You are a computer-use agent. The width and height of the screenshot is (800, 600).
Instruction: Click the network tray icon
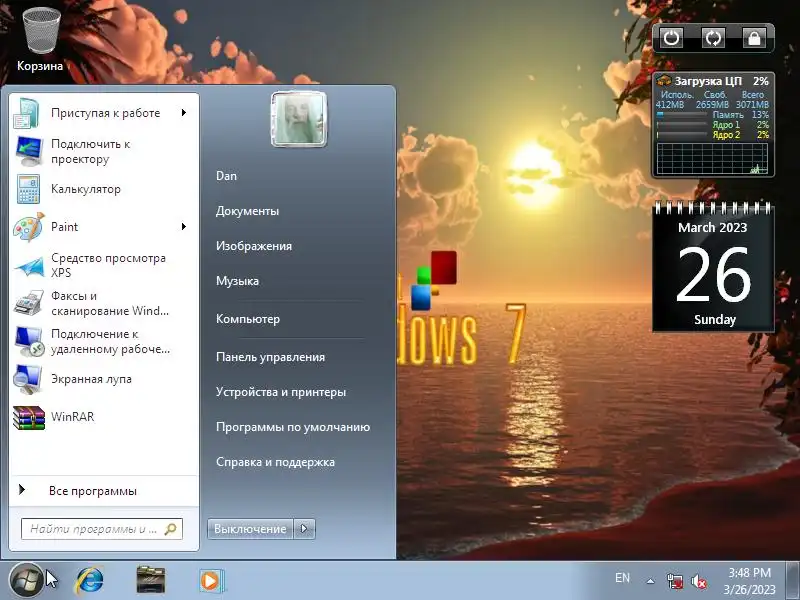674,581
